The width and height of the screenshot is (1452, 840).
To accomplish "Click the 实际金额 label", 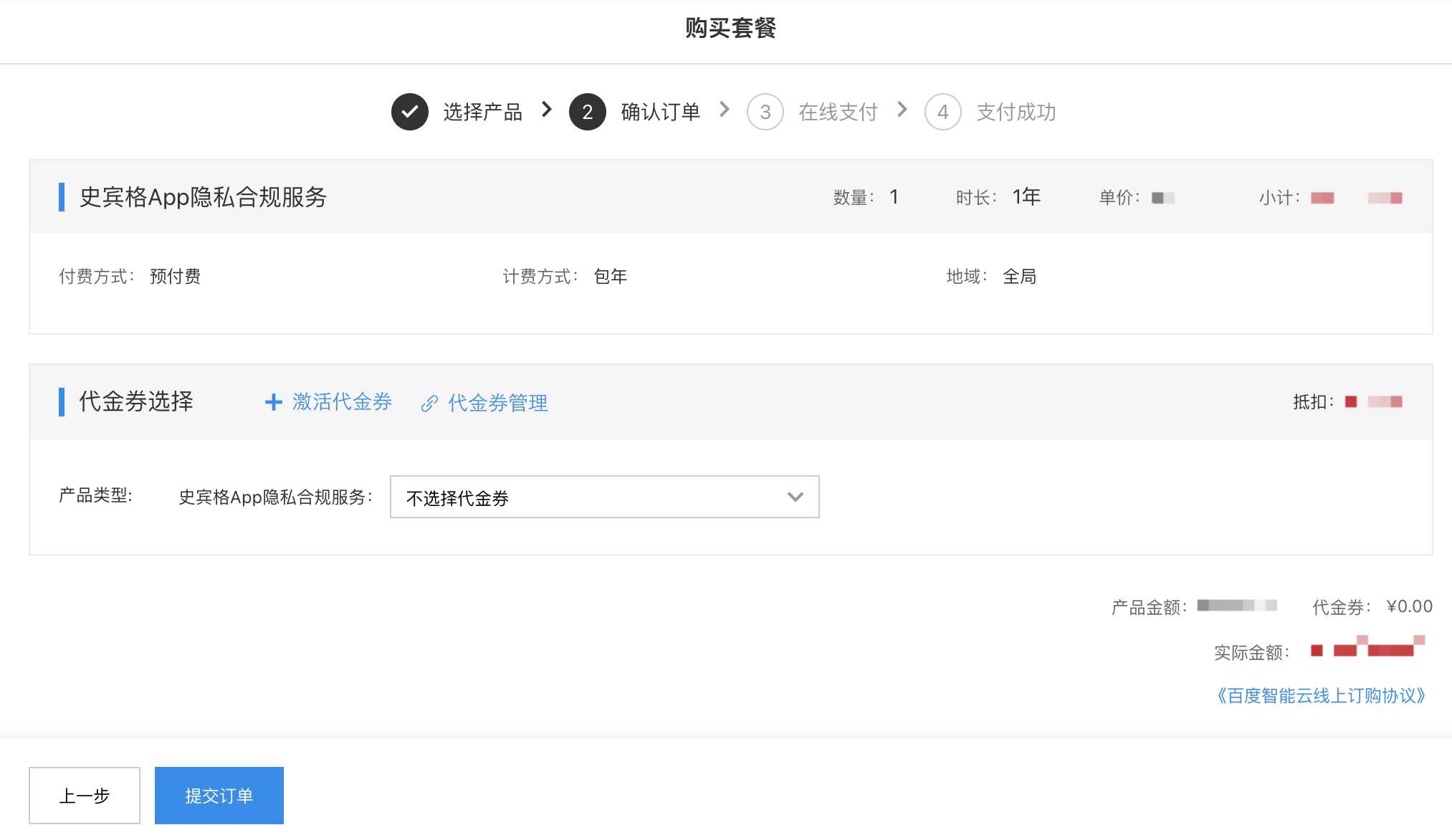I will coord(1252,653).
